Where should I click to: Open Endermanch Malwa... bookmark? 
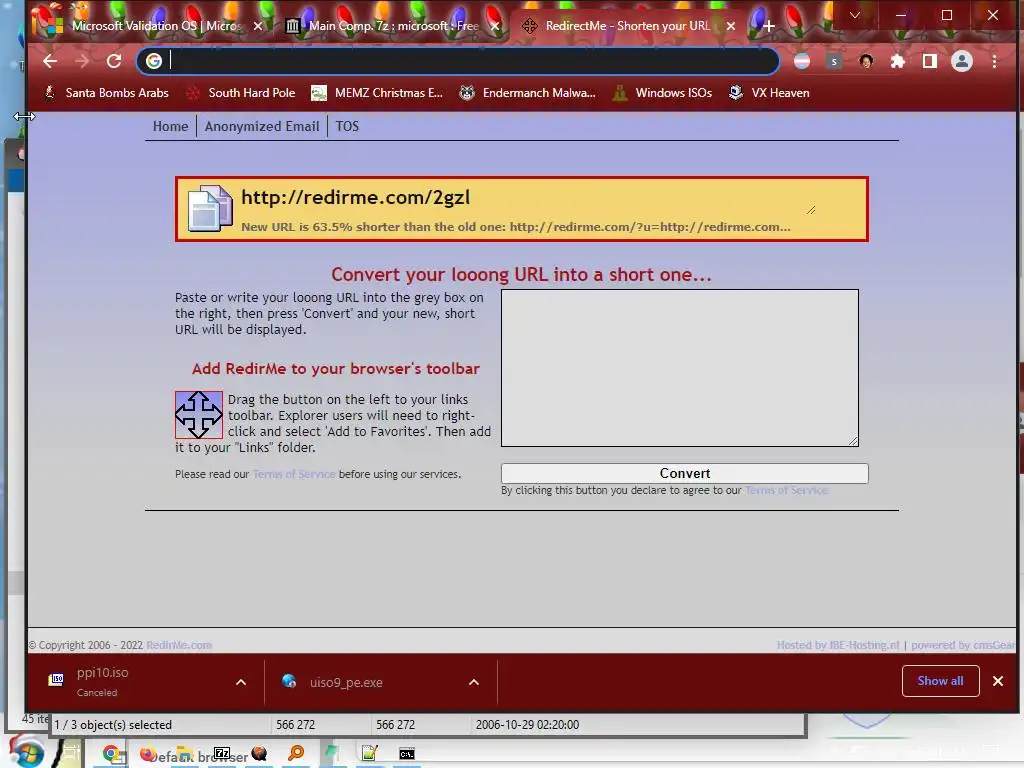click(x=527, y=93)
